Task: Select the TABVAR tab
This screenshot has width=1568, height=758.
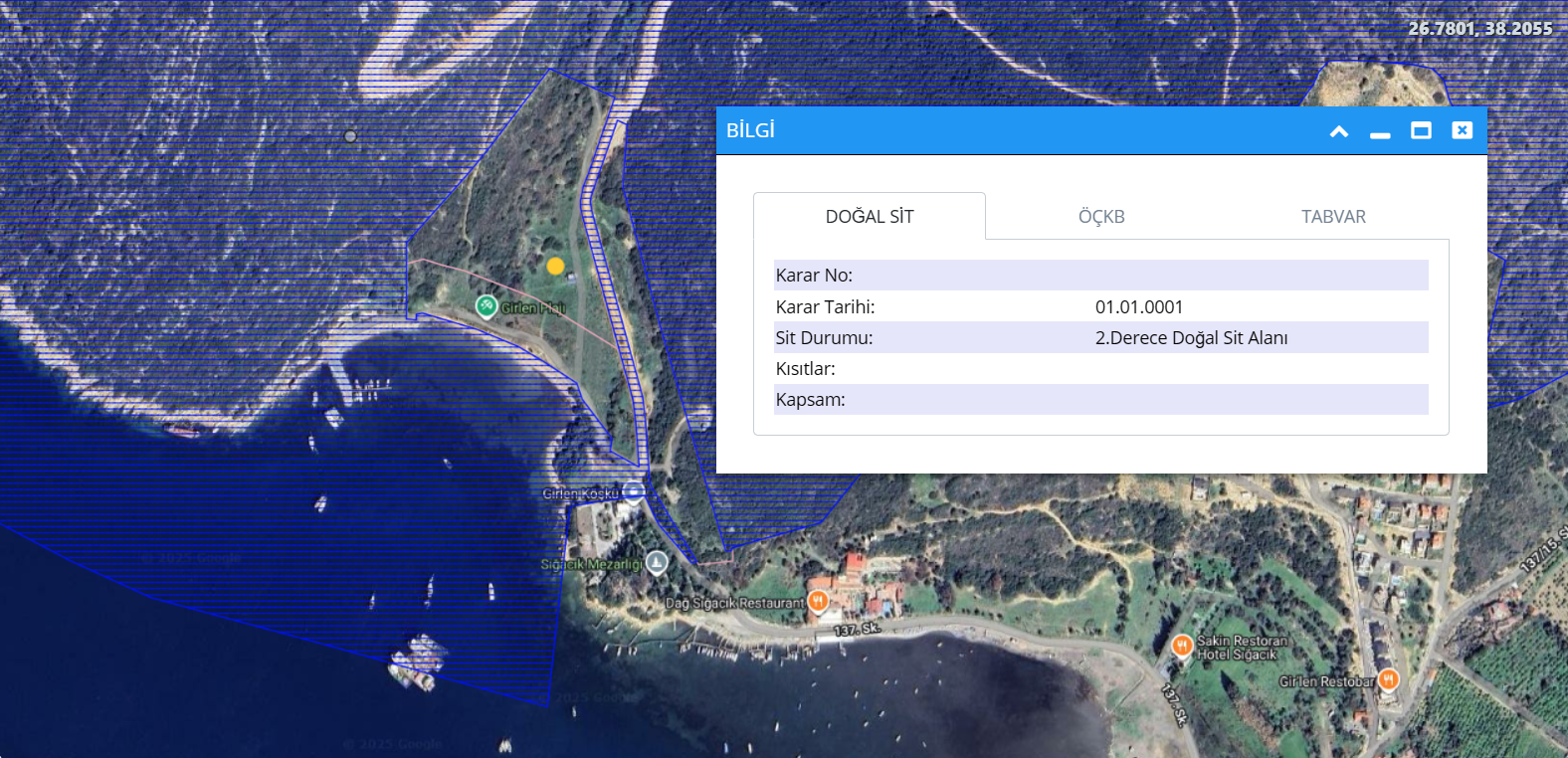Action: [1333, 217]
